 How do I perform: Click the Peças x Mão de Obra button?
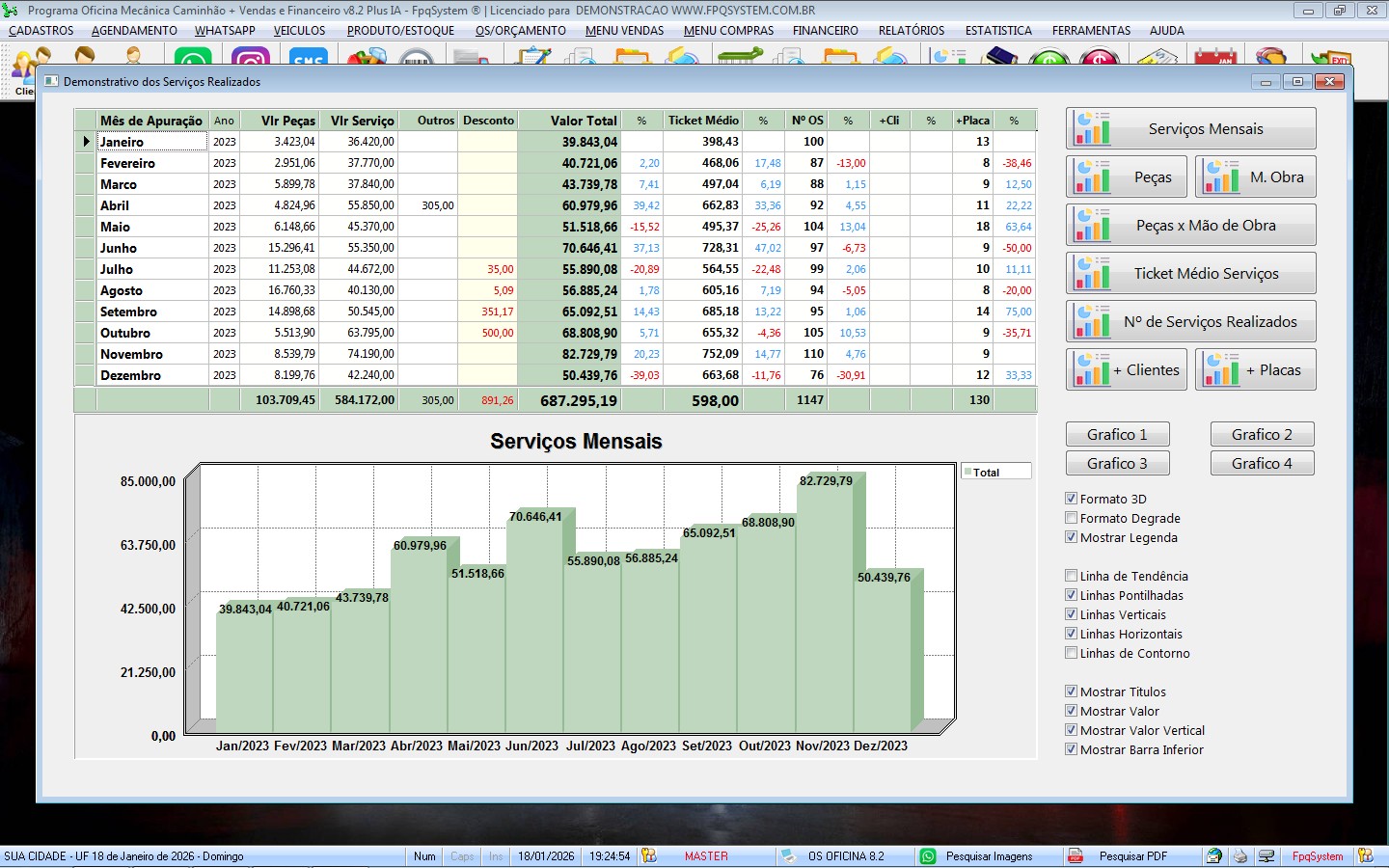click(x=1191, y=226)
